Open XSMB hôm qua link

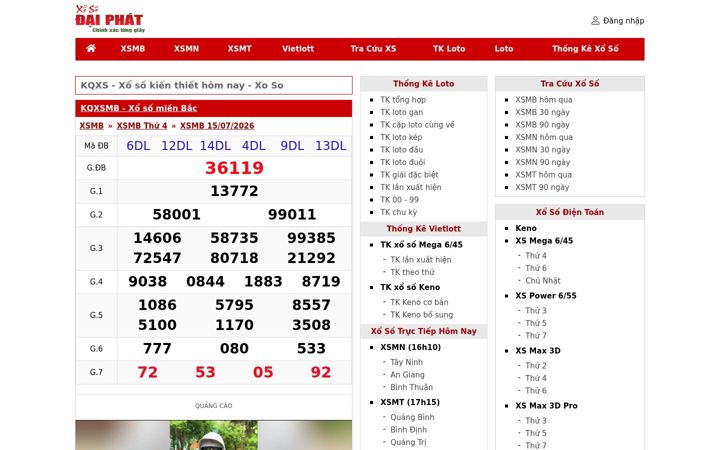coord(544,100)
